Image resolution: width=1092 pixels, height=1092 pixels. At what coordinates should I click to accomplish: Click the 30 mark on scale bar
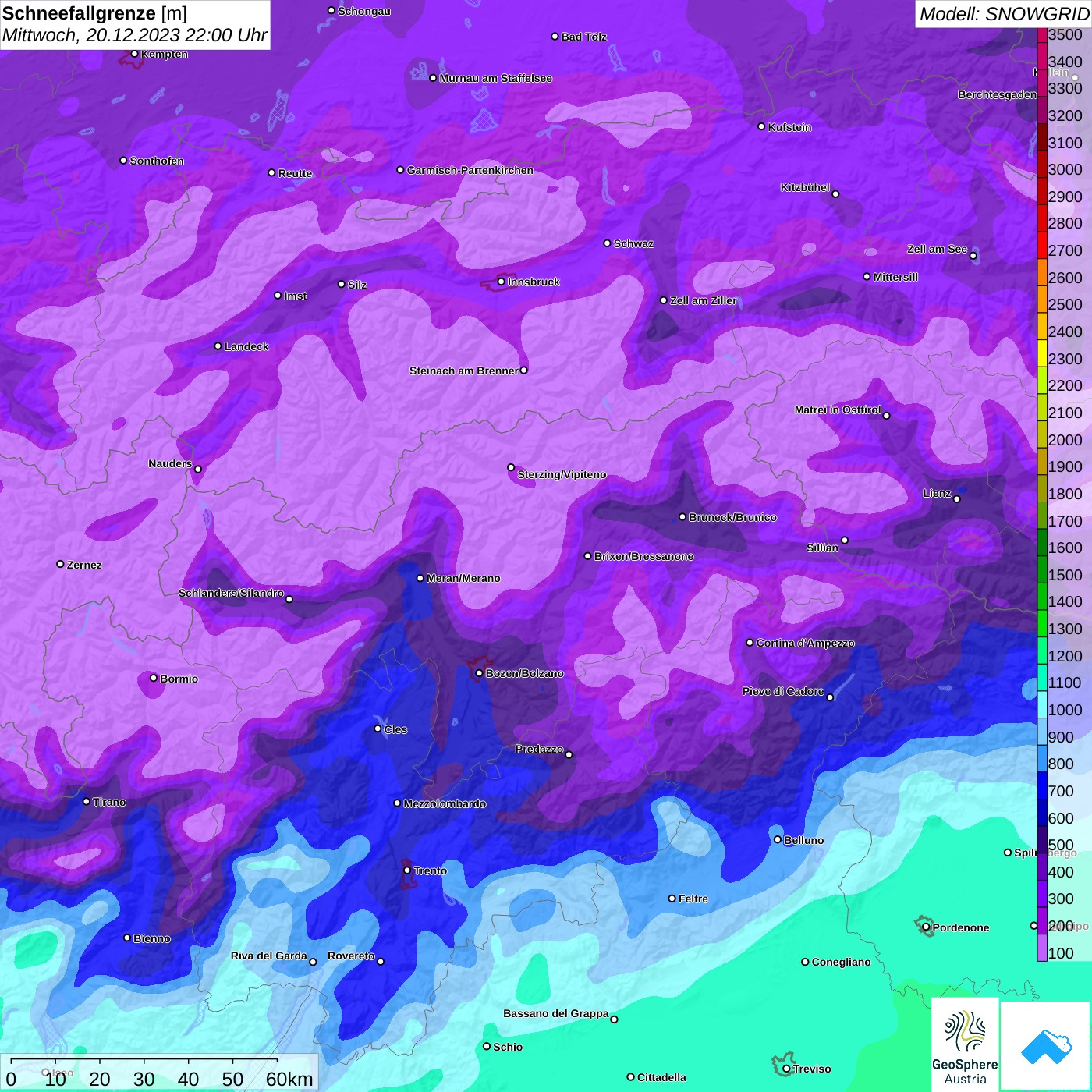tap(144, 1079)
